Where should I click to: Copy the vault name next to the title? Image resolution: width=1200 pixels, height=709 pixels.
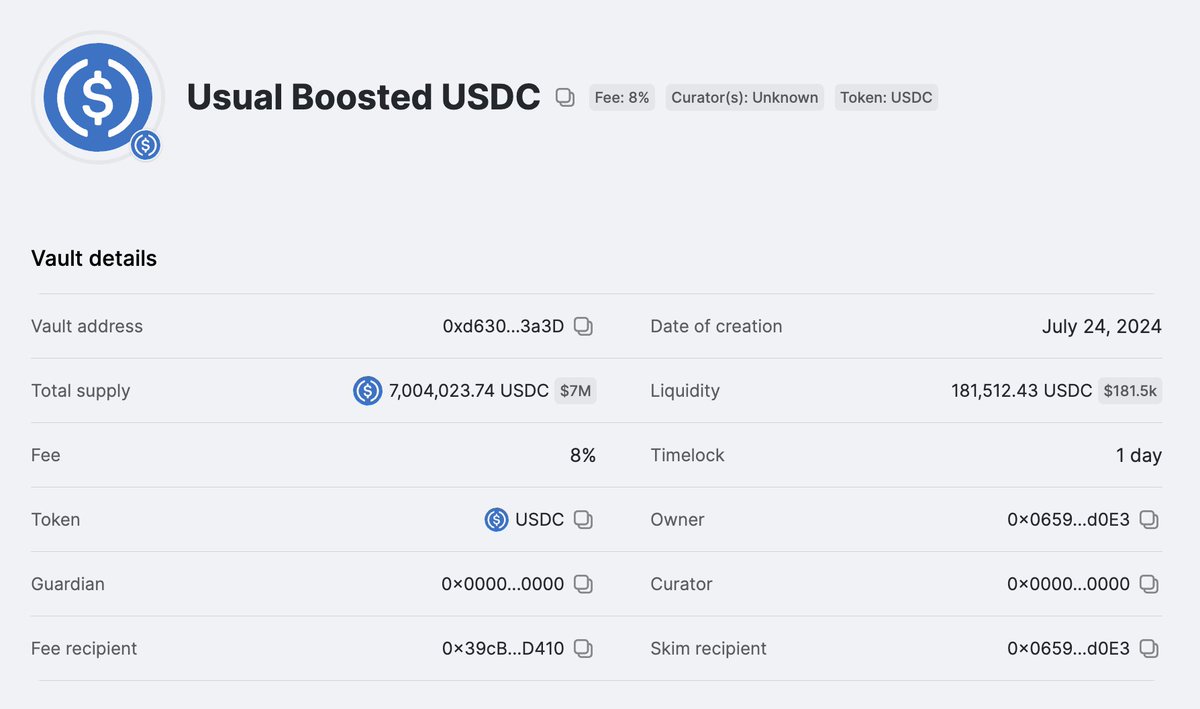(565, 97)
